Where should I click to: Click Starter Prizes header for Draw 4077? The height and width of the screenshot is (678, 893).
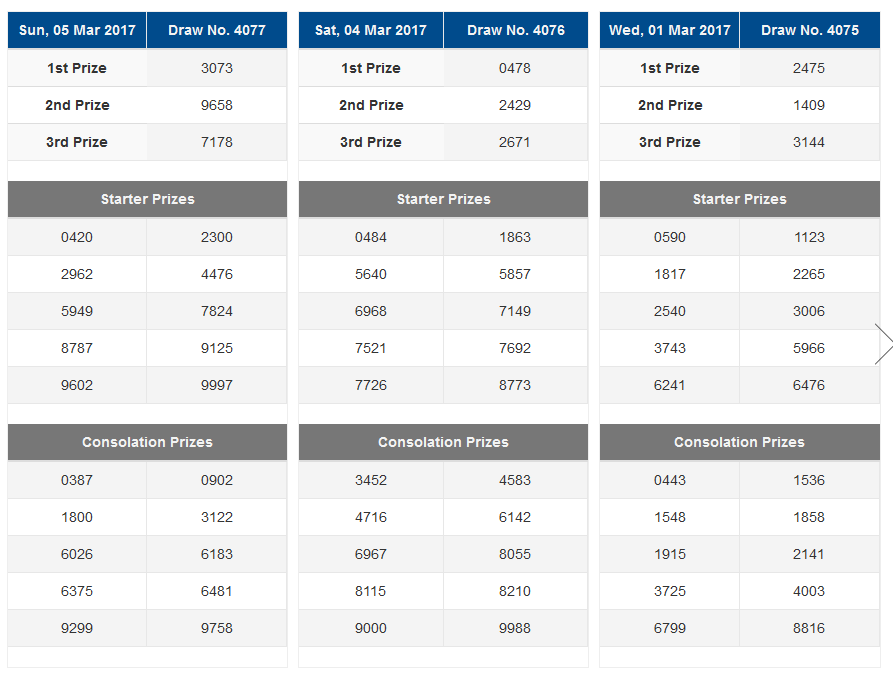(147, 199)
